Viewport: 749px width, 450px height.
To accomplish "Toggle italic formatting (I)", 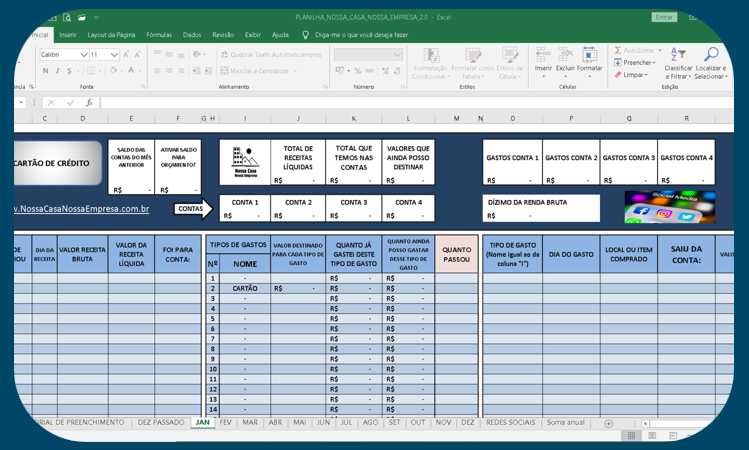I will (x=58, y=71).
